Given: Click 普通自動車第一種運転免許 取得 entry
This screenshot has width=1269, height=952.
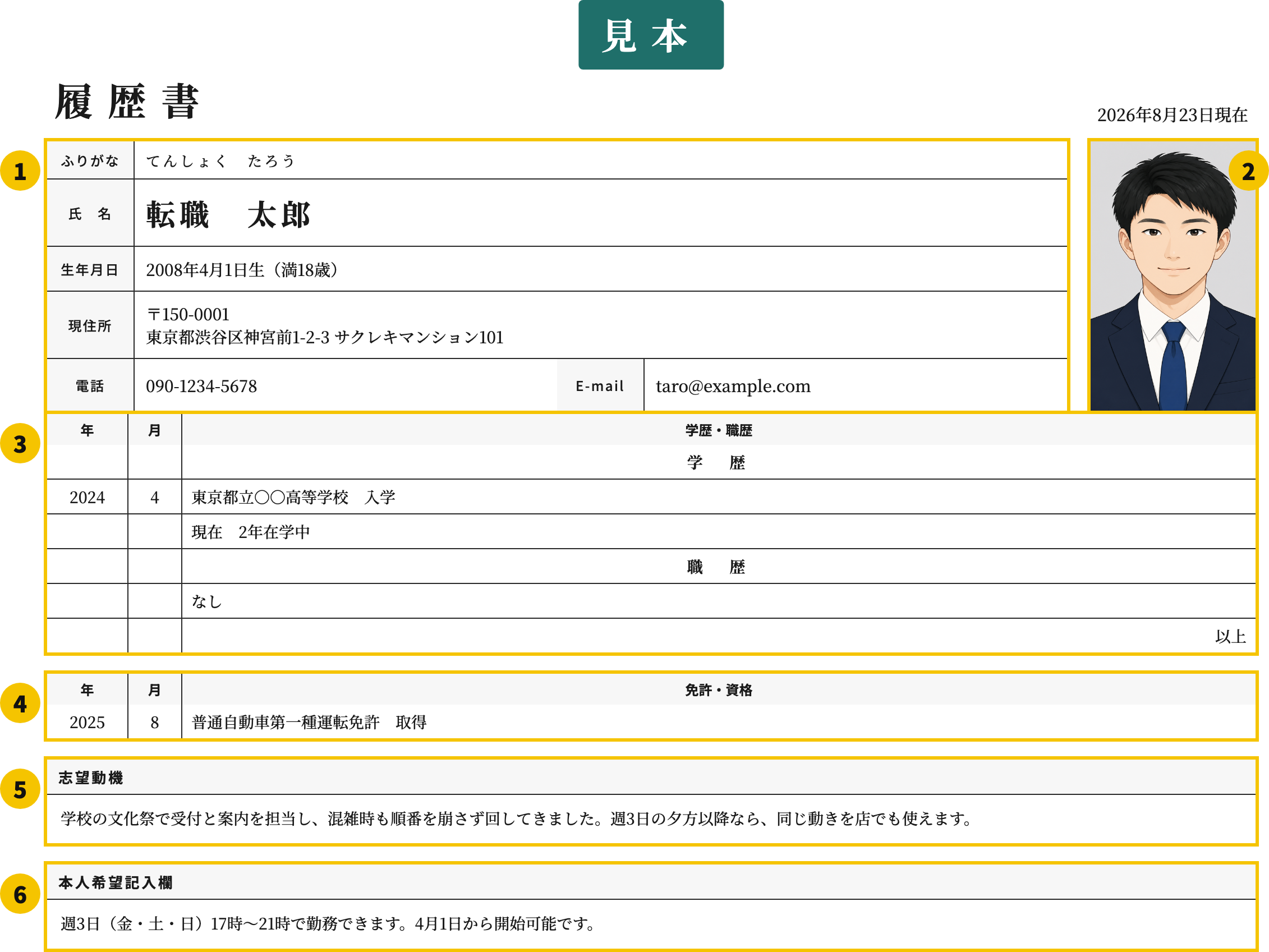Looking at the screenshot, I should click(309, 722).
